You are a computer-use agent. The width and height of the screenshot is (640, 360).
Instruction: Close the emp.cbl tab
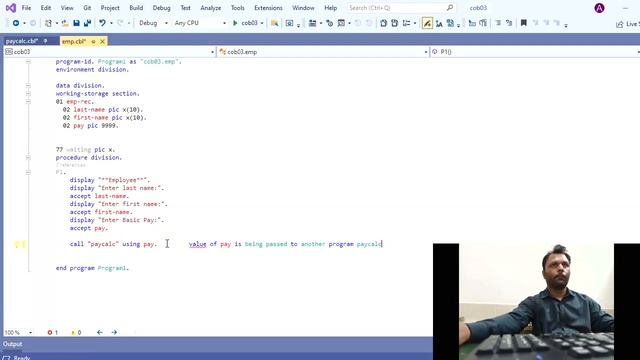tap(102, 41)
